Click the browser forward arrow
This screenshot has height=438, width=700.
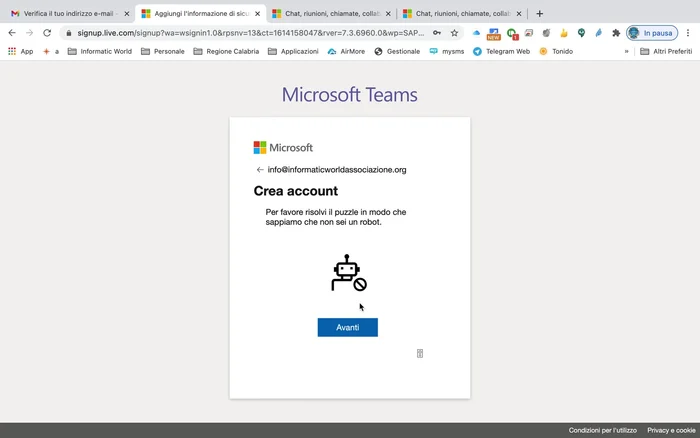pyautogui.click(x=29, y=33)
